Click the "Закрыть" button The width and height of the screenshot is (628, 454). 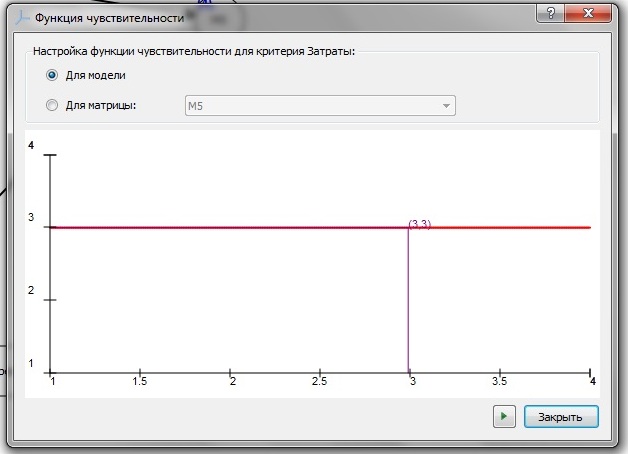click(x=561, y=417)
